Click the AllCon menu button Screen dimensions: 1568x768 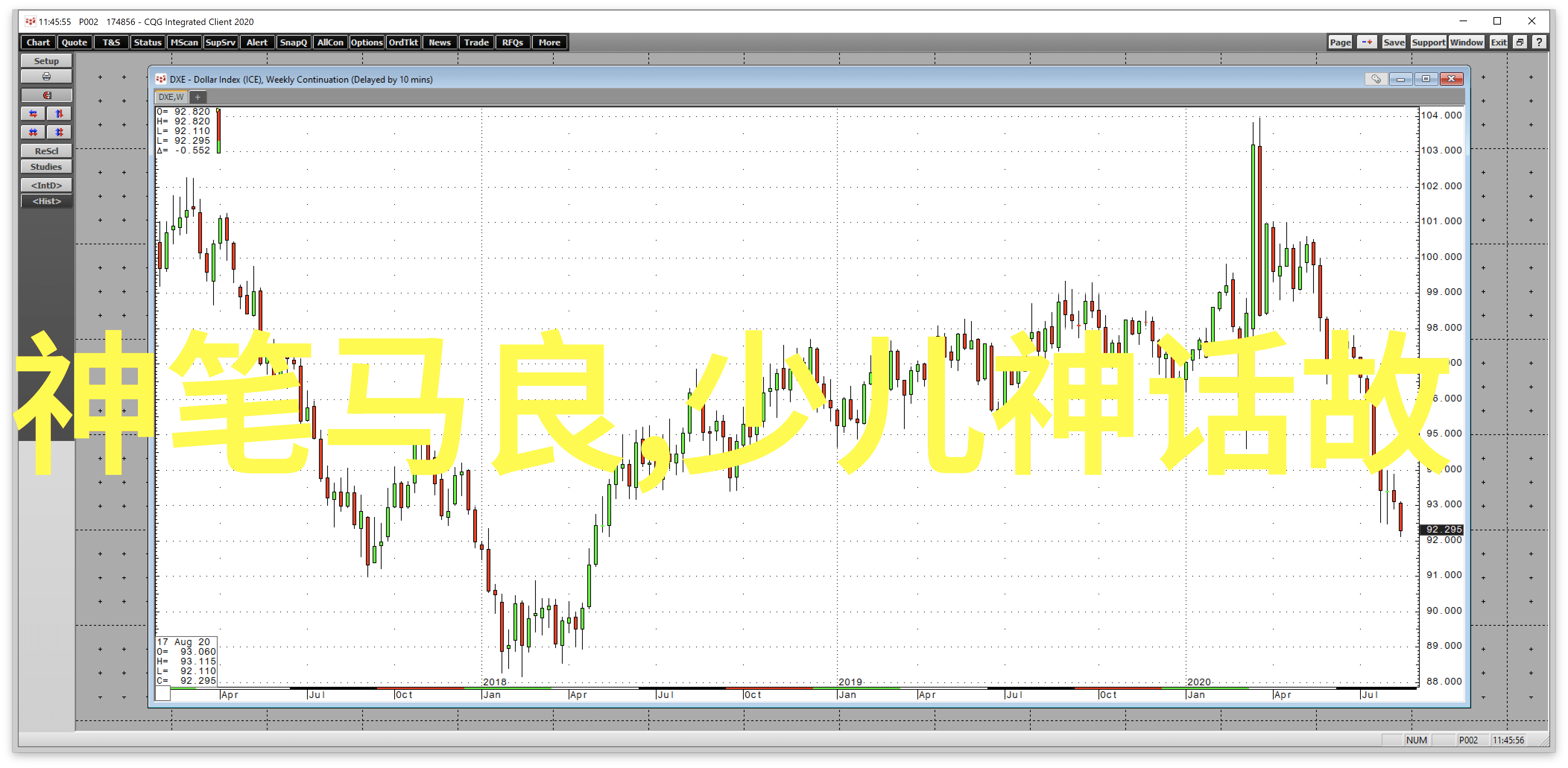333,42
